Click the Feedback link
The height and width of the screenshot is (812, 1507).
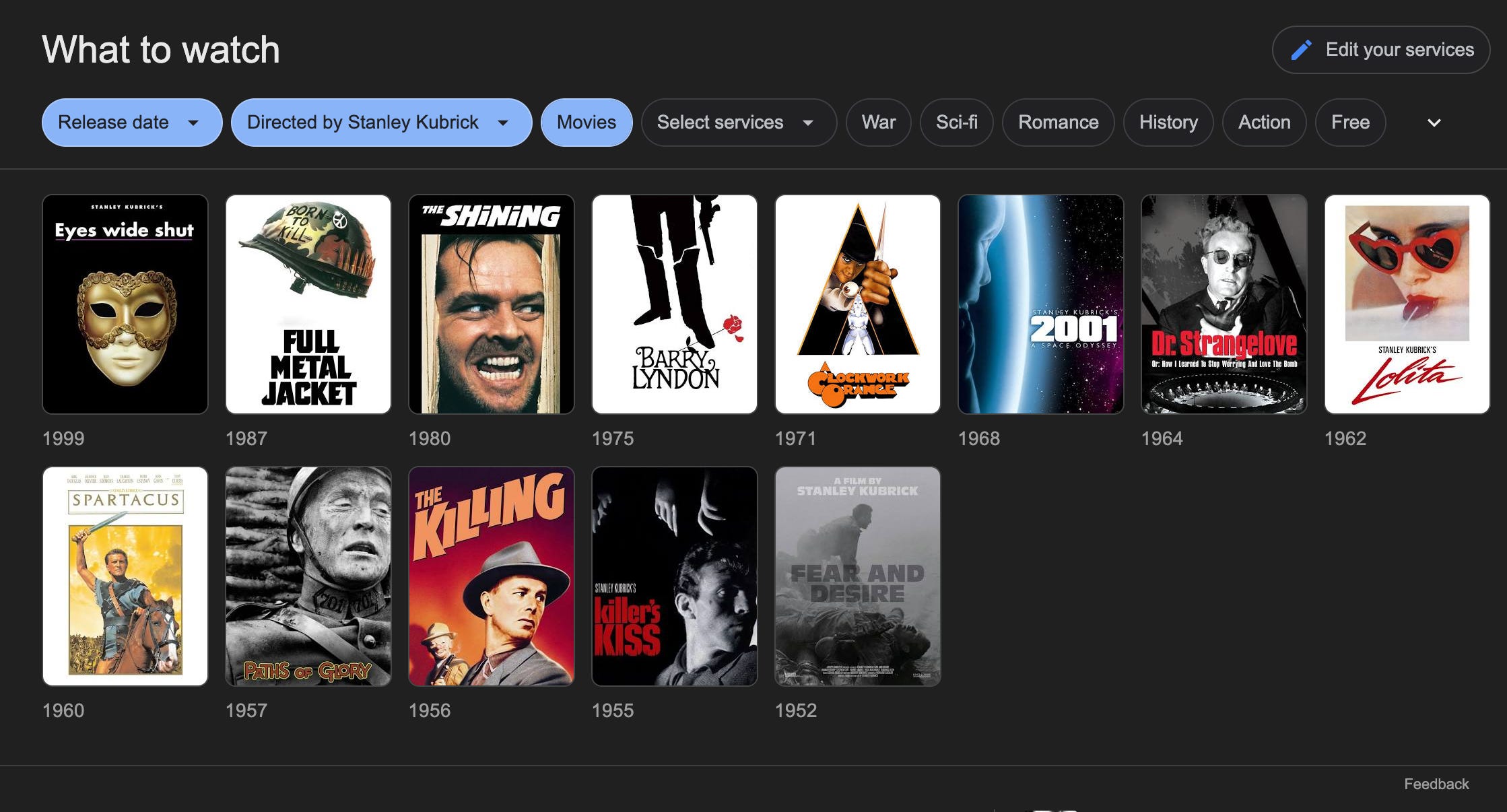point(1436,784)
